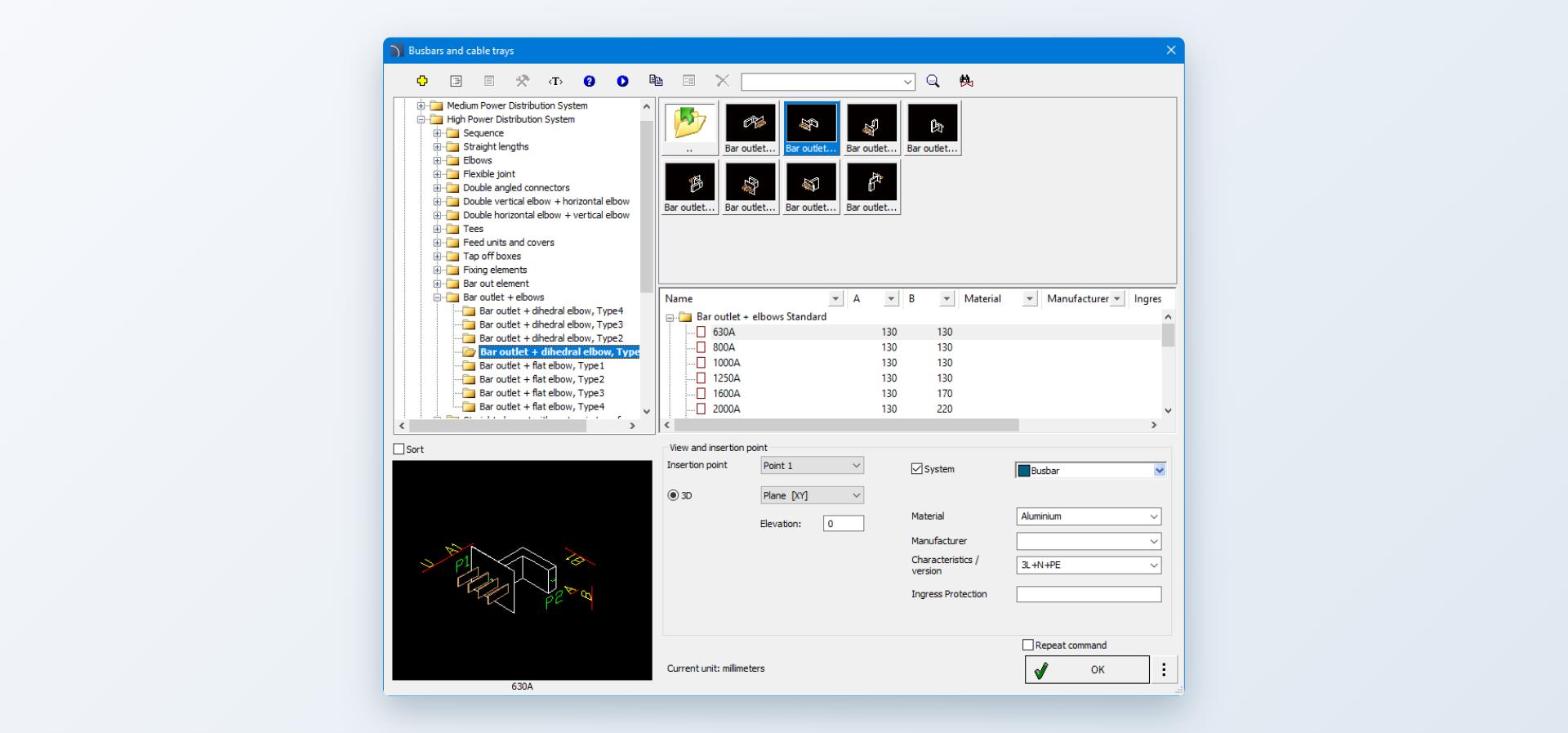Click the magnifying glass search icon
This screenshot has height=733, width=1568.
click(932, 81)
